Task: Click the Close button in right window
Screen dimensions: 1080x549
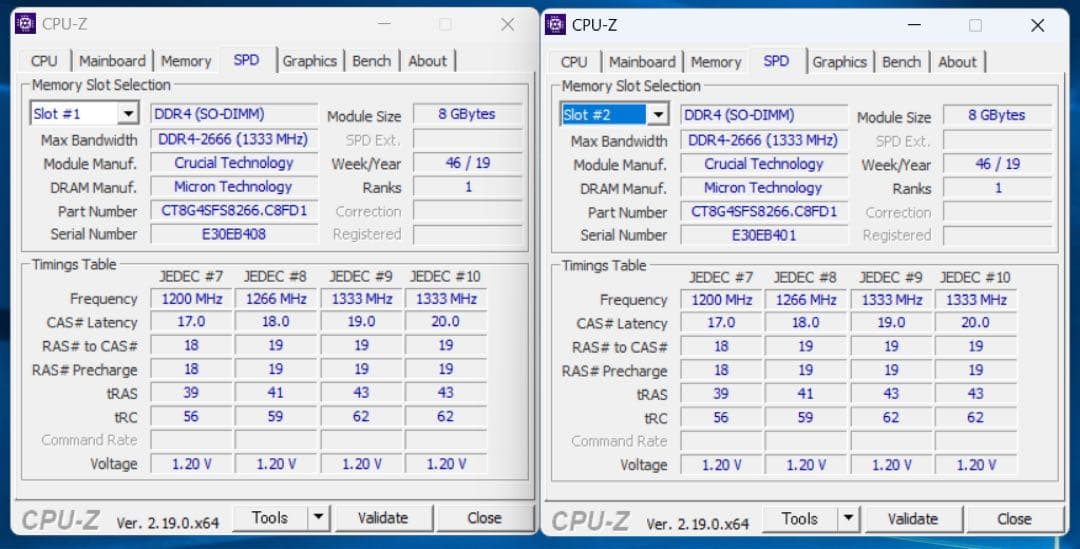Action: [1015, 519]
